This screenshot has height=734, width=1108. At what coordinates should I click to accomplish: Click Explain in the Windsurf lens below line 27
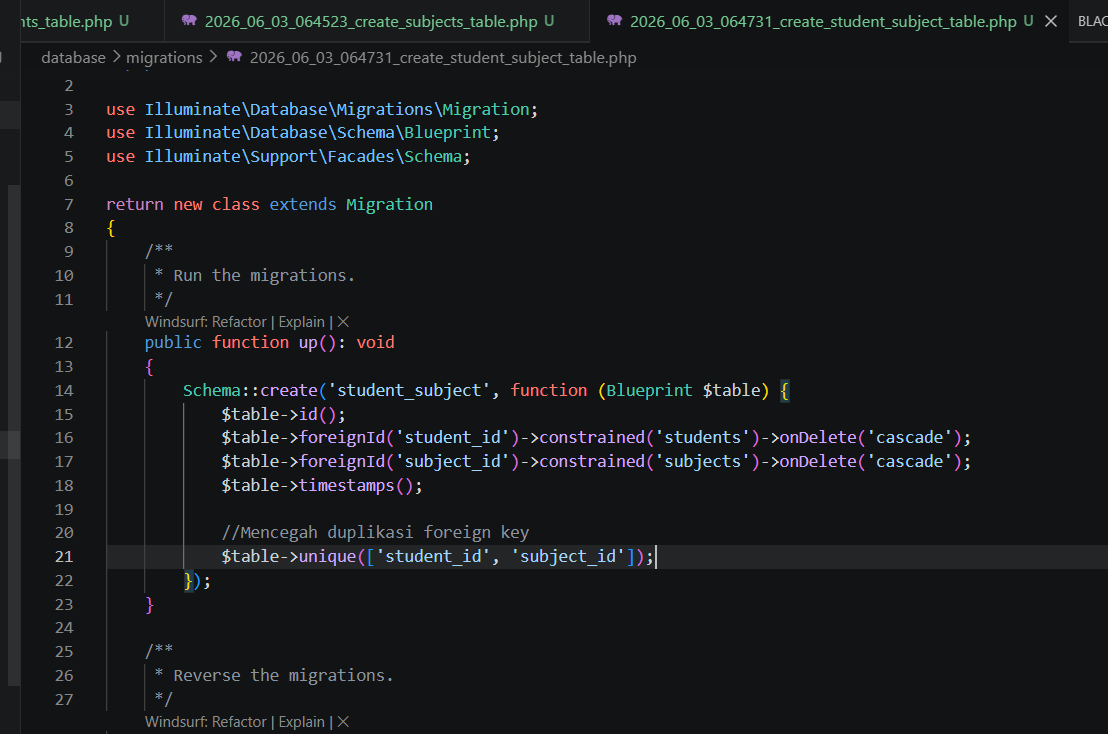(301, 722)
